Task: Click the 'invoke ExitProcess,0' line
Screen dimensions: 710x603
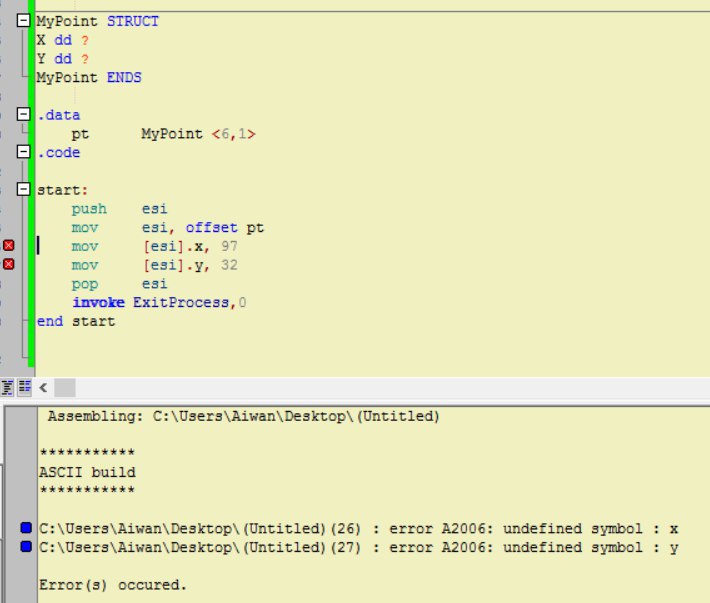Action: point(159,302)
